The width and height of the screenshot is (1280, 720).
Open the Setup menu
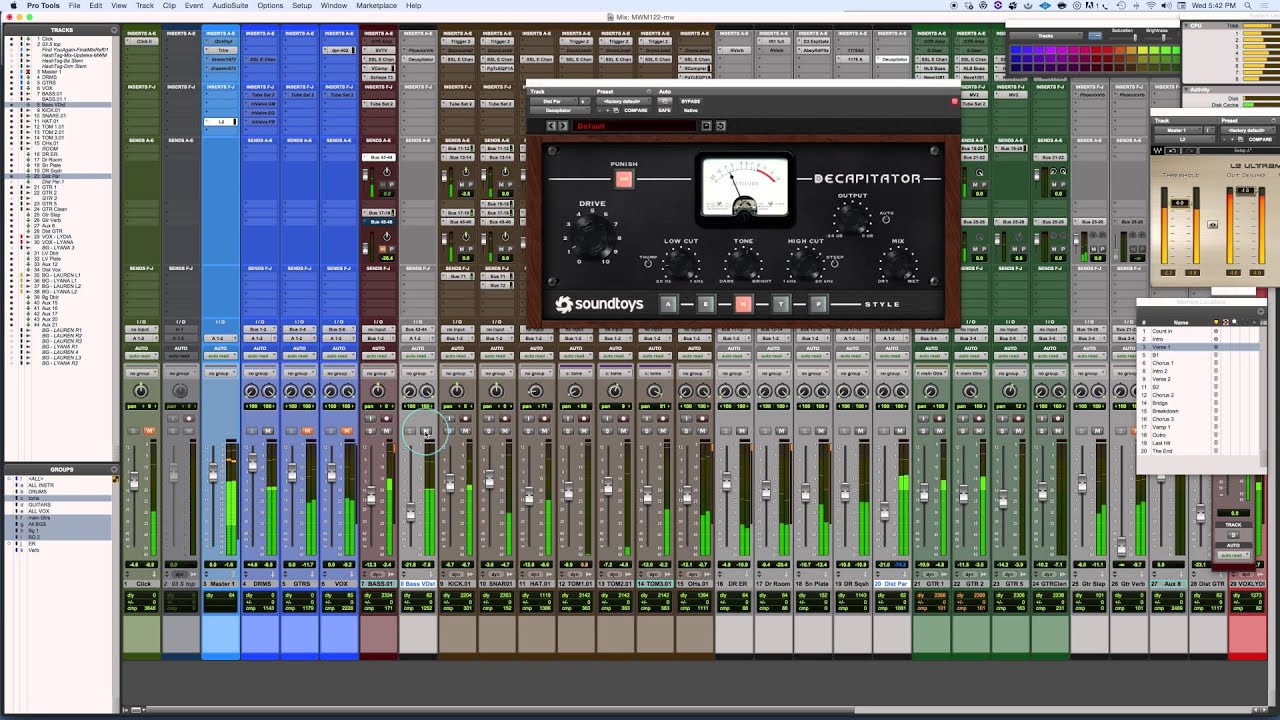tap(302, 5)
